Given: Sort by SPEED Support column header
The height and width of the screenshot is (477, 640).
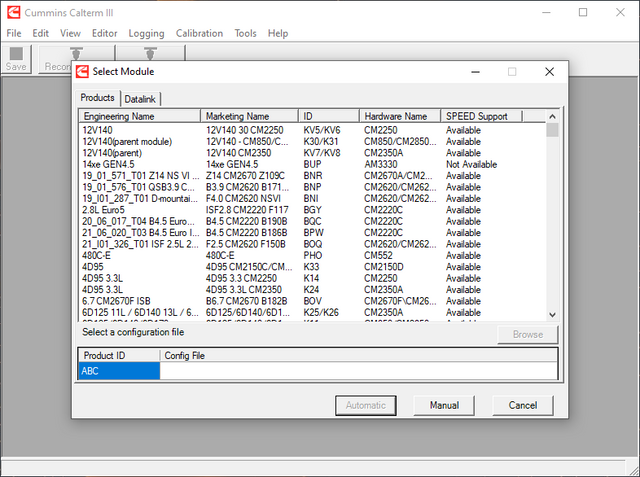Looking at the screenshot, I should 482,116.
